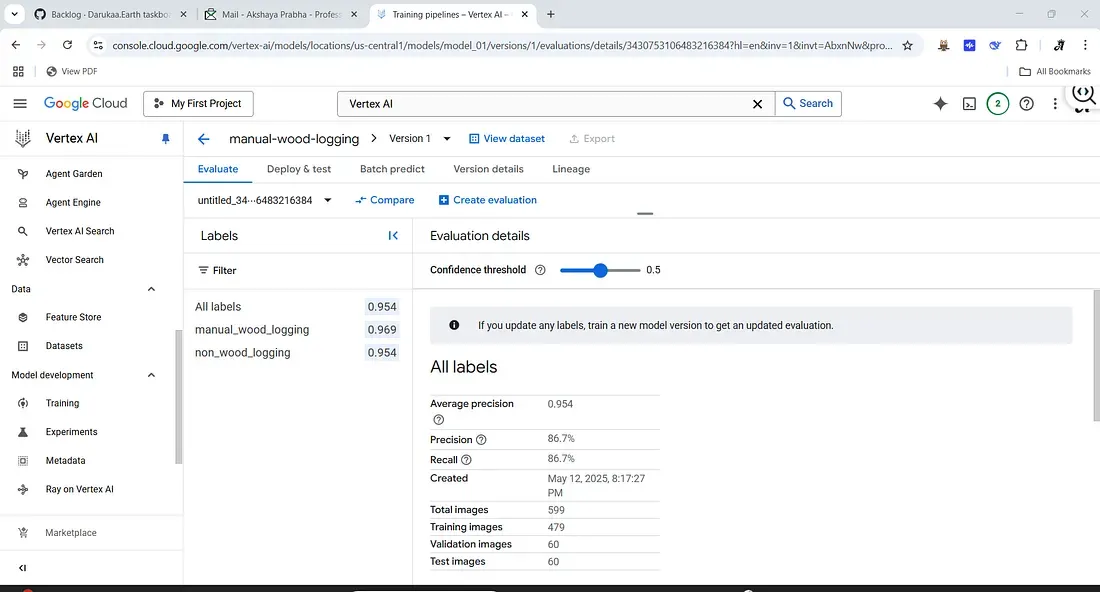
Task: Click the Create evaluation button
Action: coord(488,201)
